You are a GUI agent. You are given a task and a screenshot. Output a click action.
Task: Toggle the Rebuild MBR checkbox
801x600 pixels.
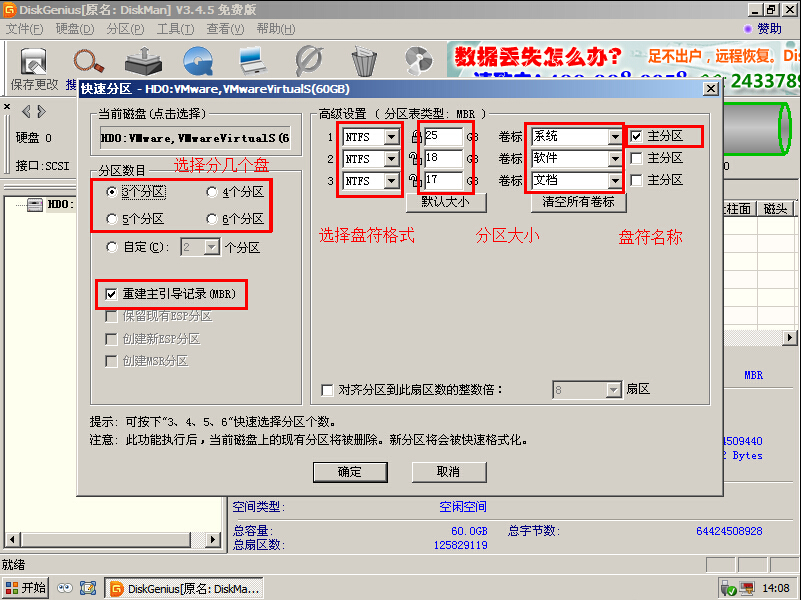point(111,294)
